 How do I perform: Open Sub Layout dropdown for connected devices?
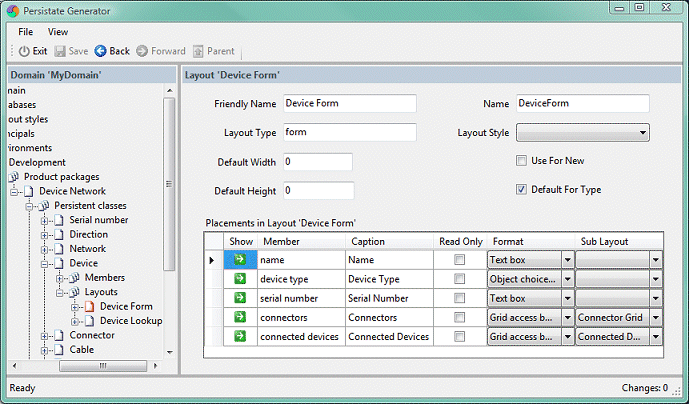click(x=656, y=337)
